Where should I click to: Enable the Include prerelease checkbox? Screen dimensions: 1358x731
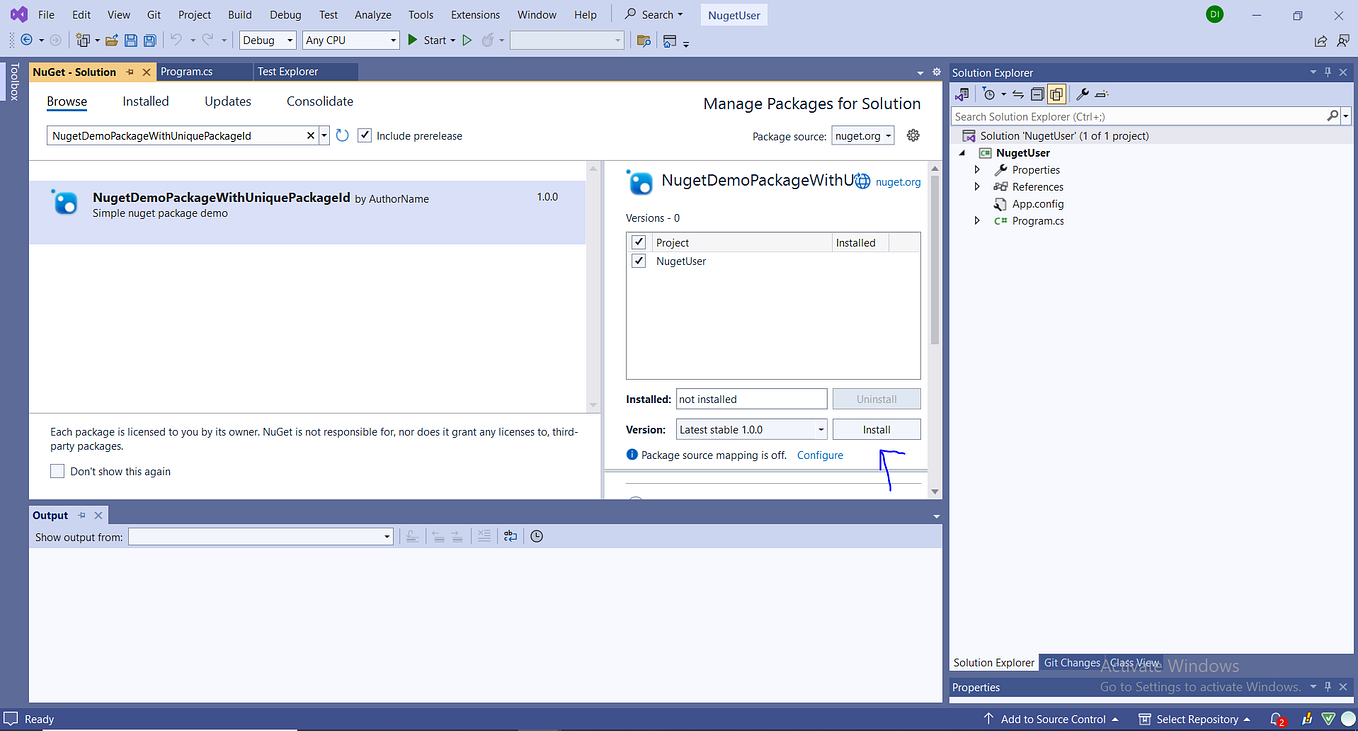coord(364,135)
